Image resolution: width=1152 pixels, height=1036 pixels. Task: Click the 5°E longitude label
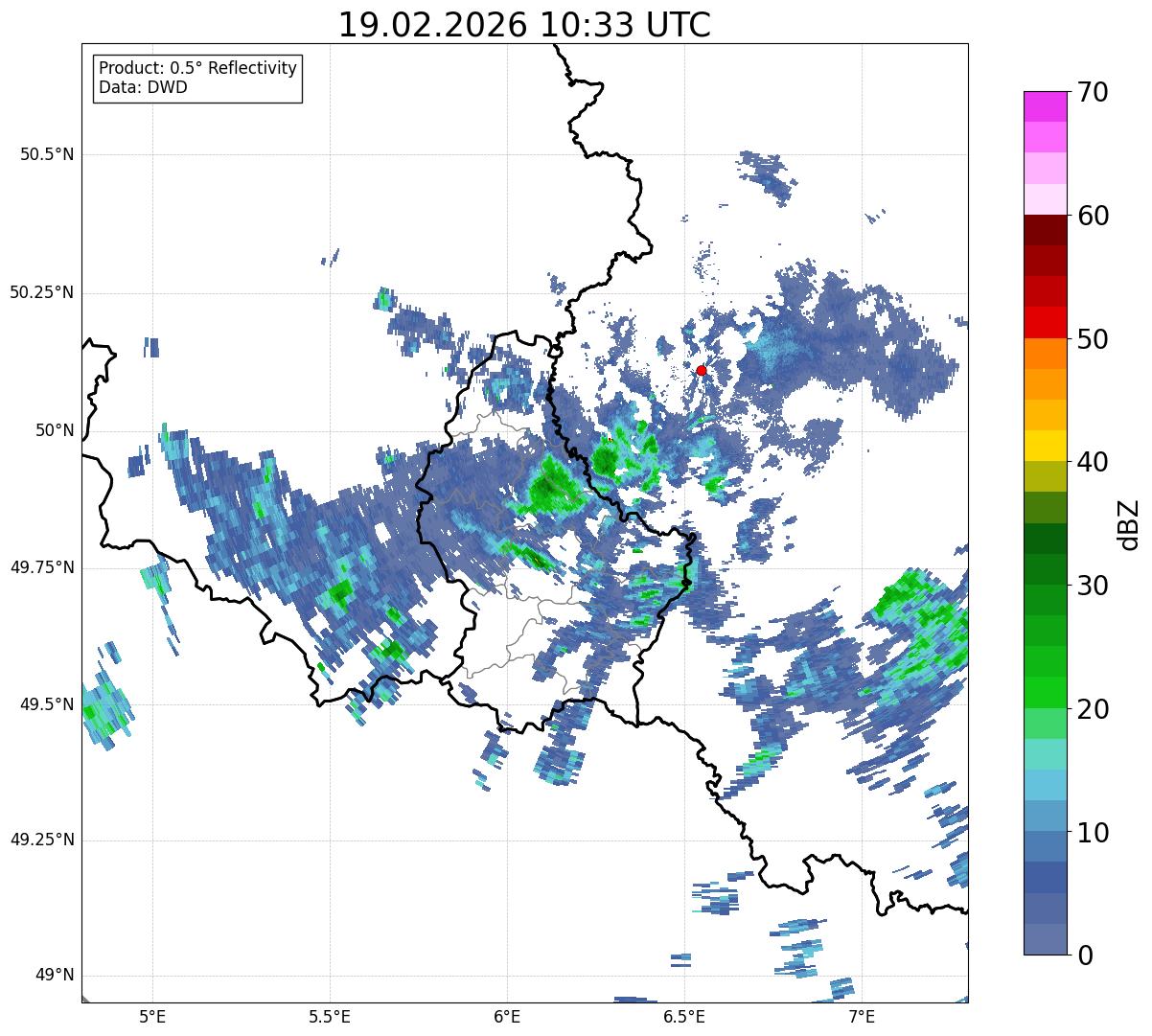(152, 1016)
